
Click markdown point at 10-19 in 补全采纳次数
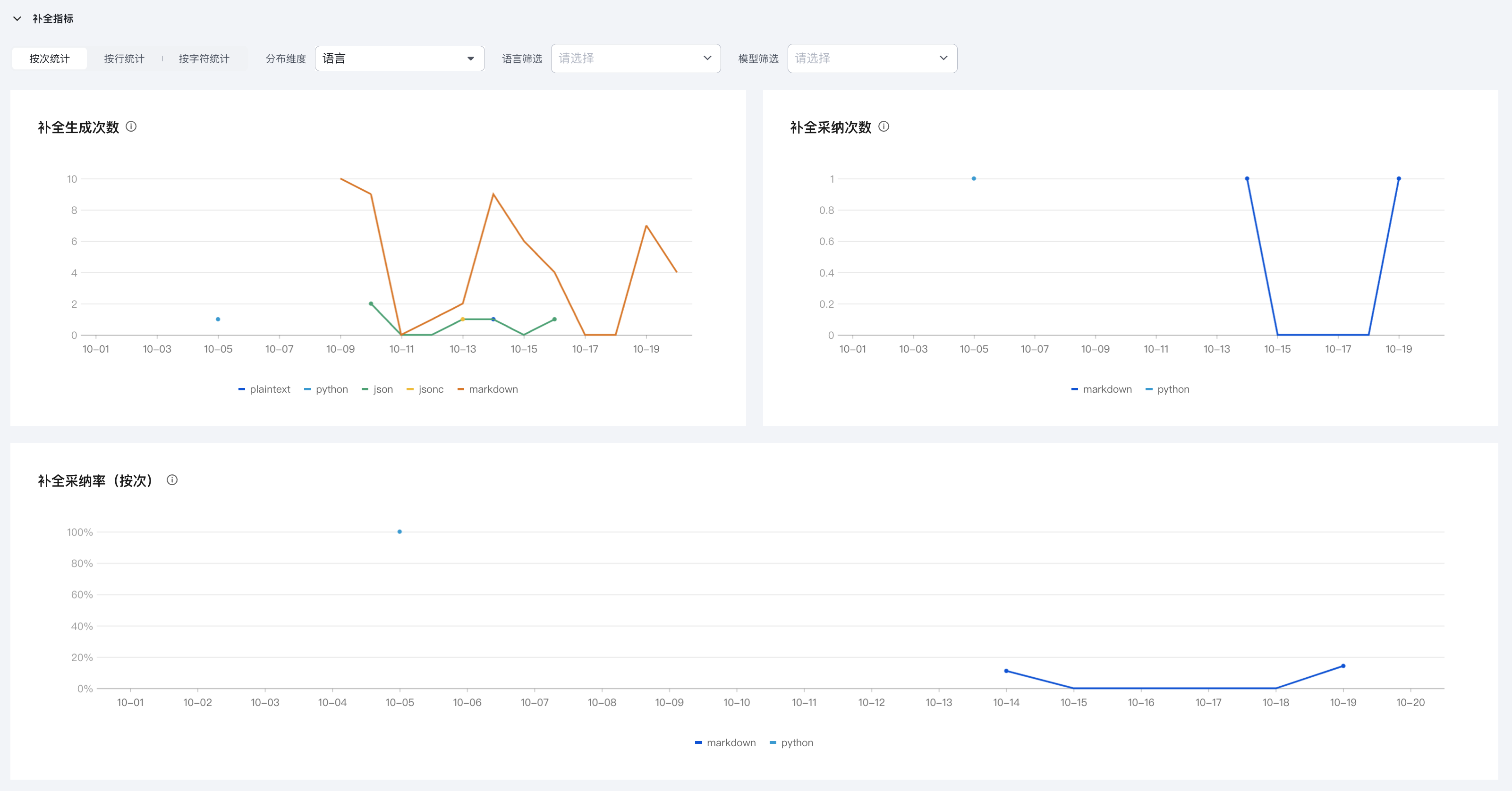point(1399,178)
